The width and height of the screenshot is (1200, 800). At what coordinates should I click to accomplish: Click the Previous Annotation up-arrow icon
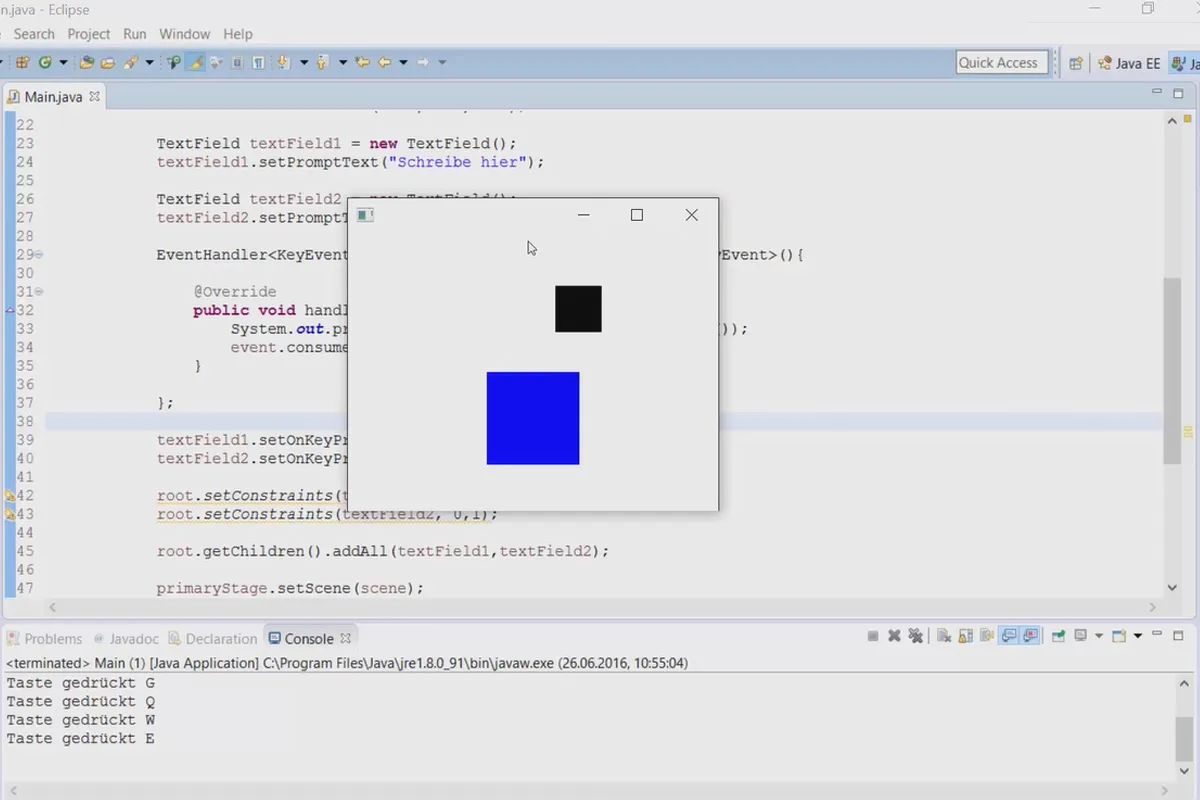(322, 62)
